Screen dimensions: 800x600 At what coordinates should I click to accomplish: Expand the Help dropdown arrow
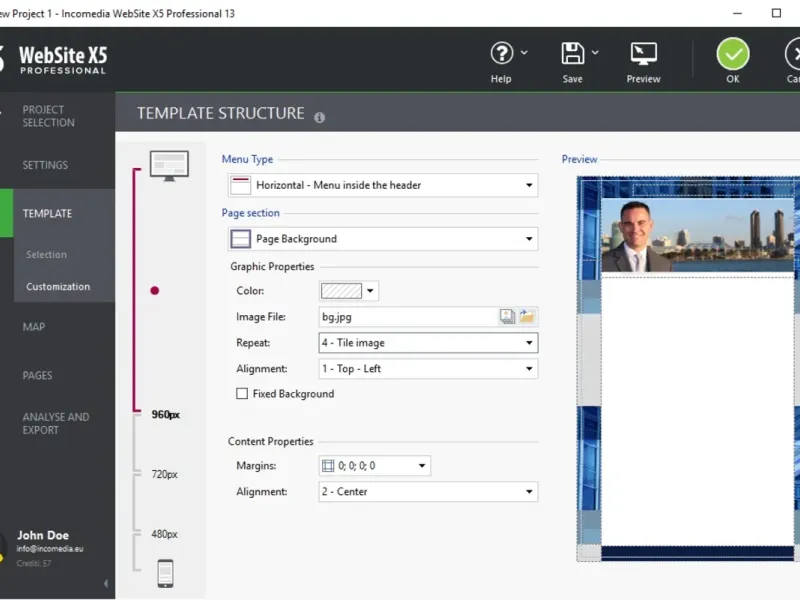(x=524, y=52)
